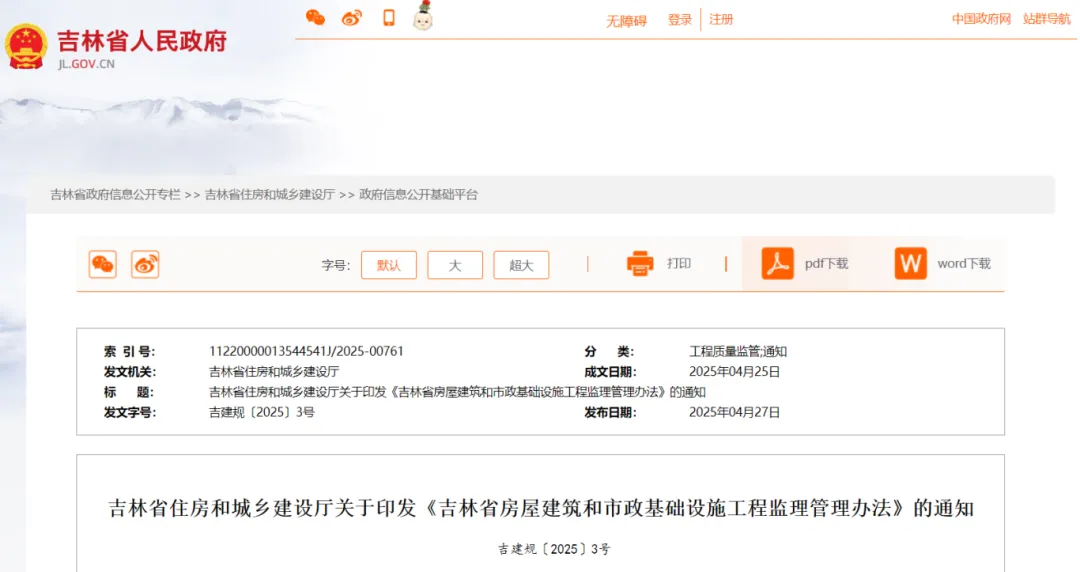Open 中国政府网 link

point(981,19)
